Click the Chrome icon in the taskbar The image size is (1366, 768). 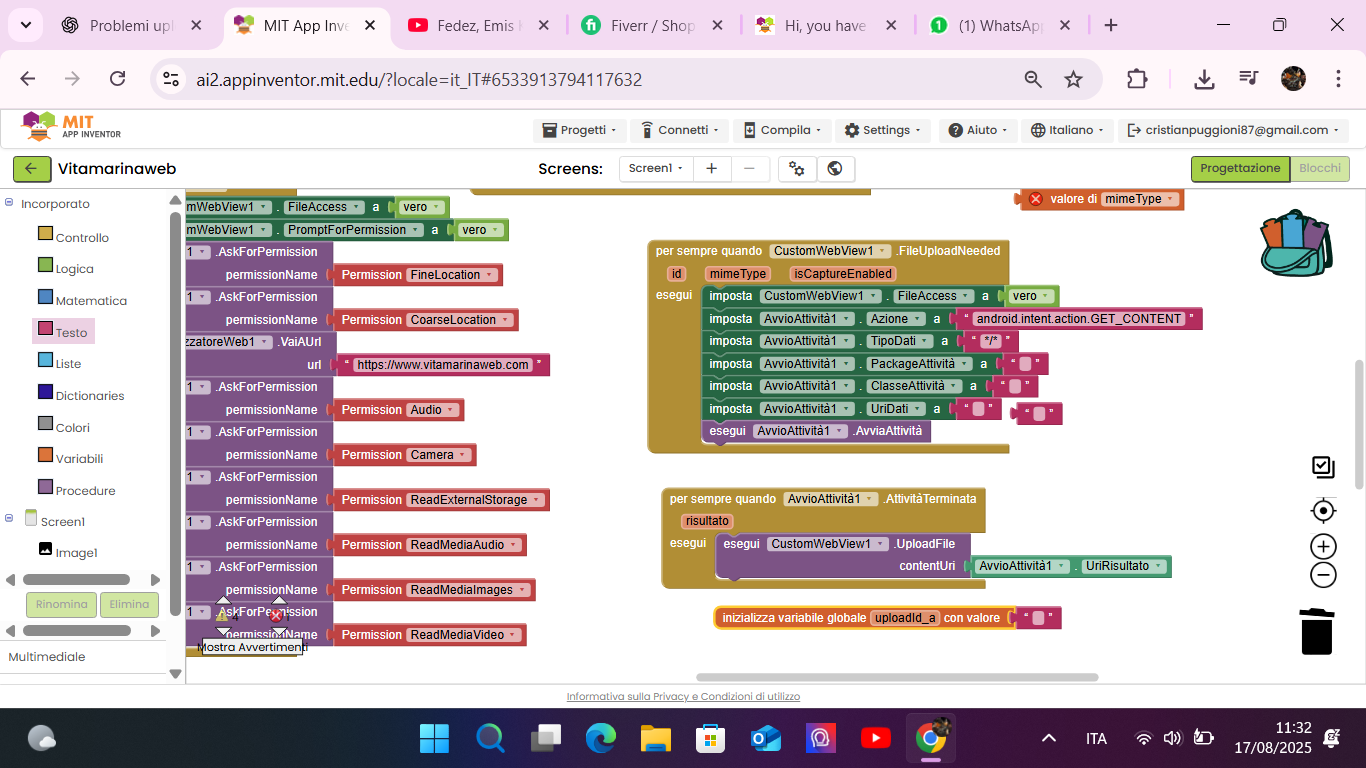tap(930, 739)
